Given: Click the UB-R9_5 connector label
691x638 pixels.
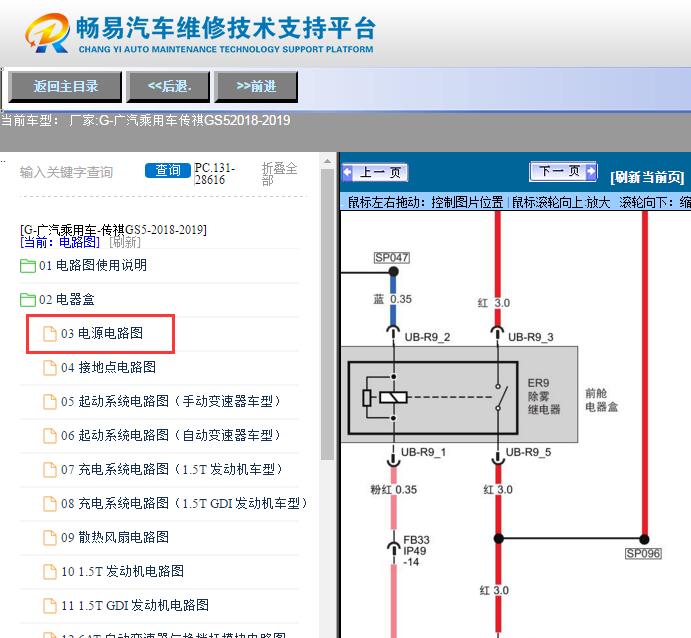Looking at the screenshot, I should [x=528, y=453].
